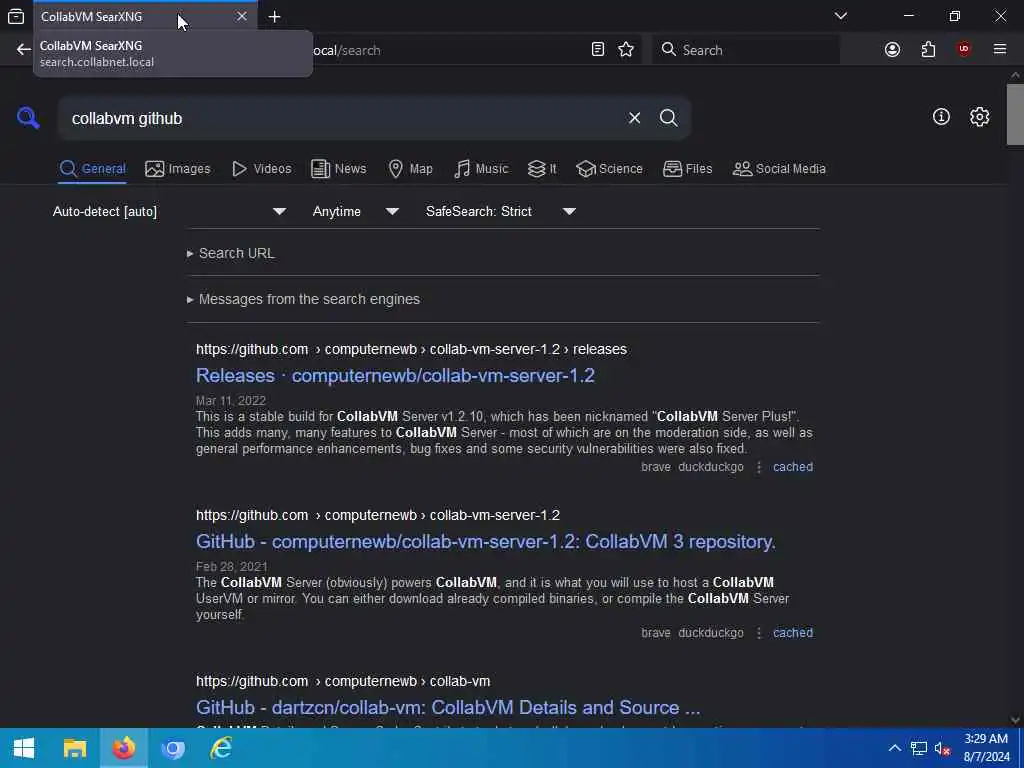Open the Anytime time range dropdown
1024x768 pixels.
[x=355, y=211]
